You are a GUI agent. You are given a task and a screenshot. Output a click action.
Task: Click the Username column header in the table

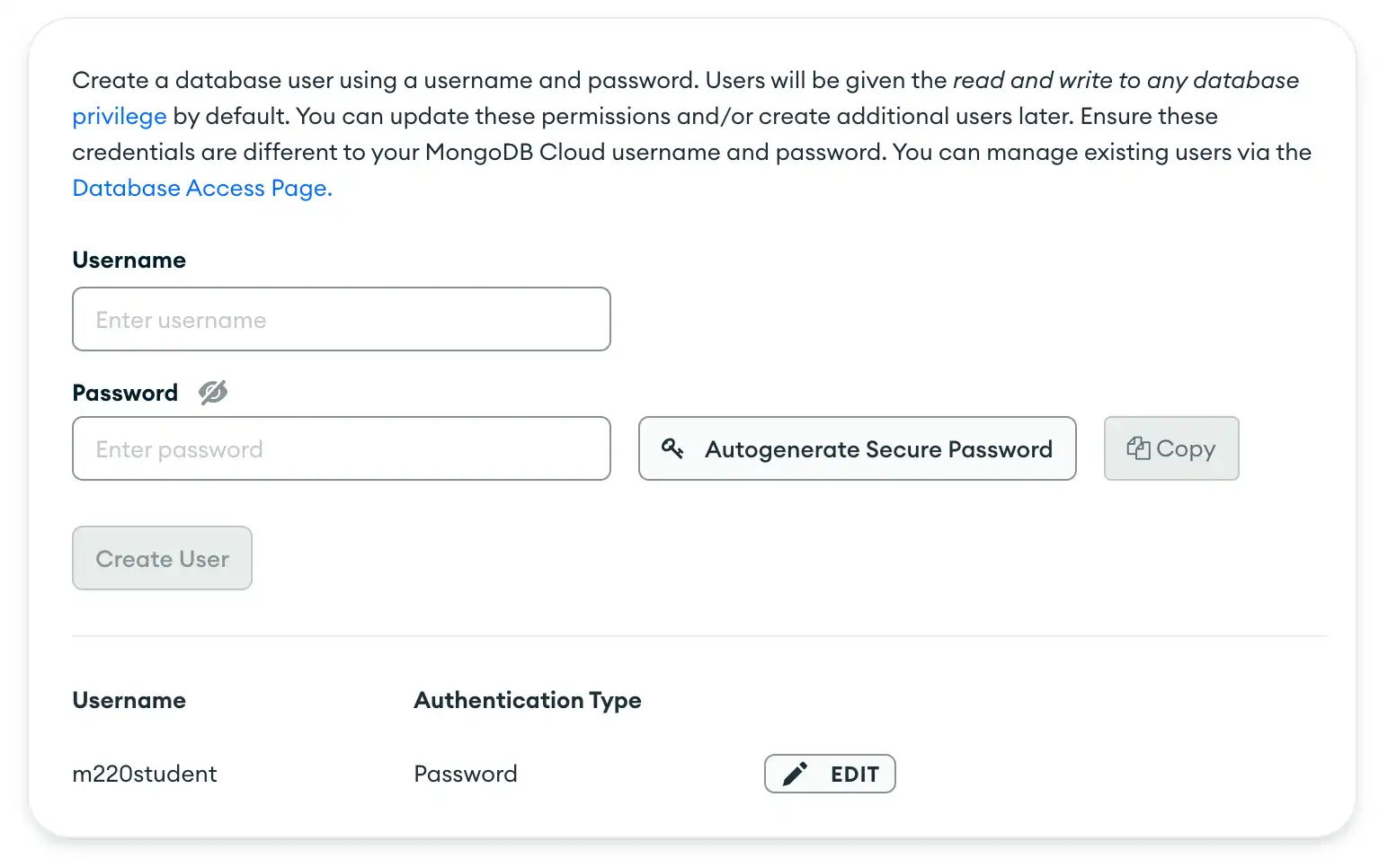point(129,701)
